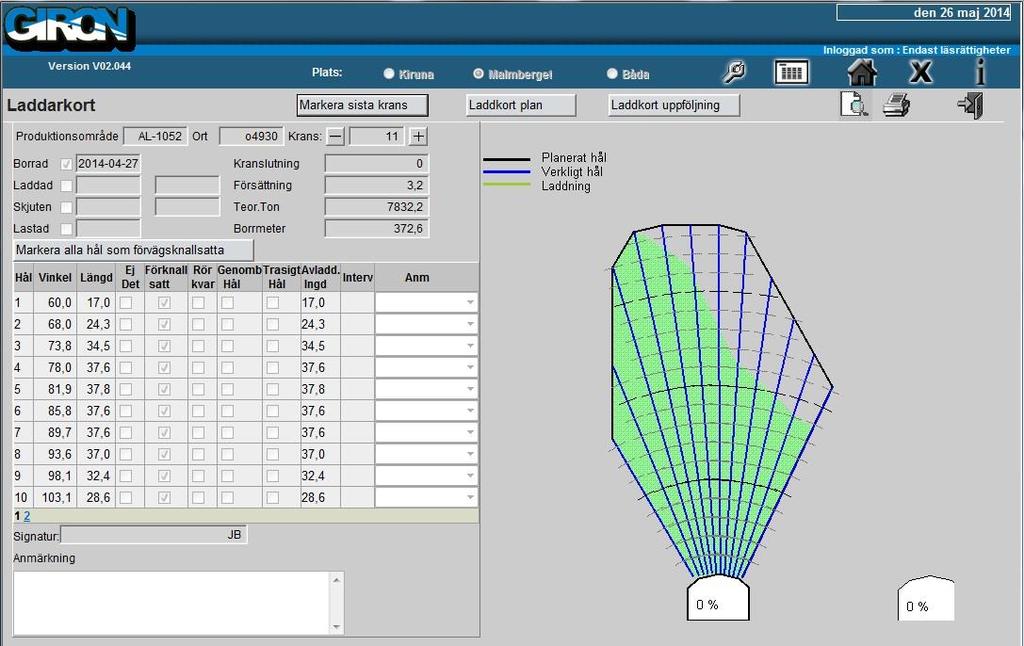Open the calendar icon in toolbar
Screen dimensions: 1024x646
pyautogui.click(x=792, y=72)
